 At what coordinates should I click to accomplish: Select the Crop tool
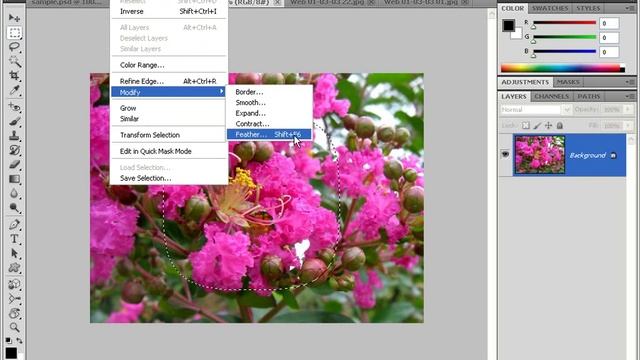coord(14,76)
